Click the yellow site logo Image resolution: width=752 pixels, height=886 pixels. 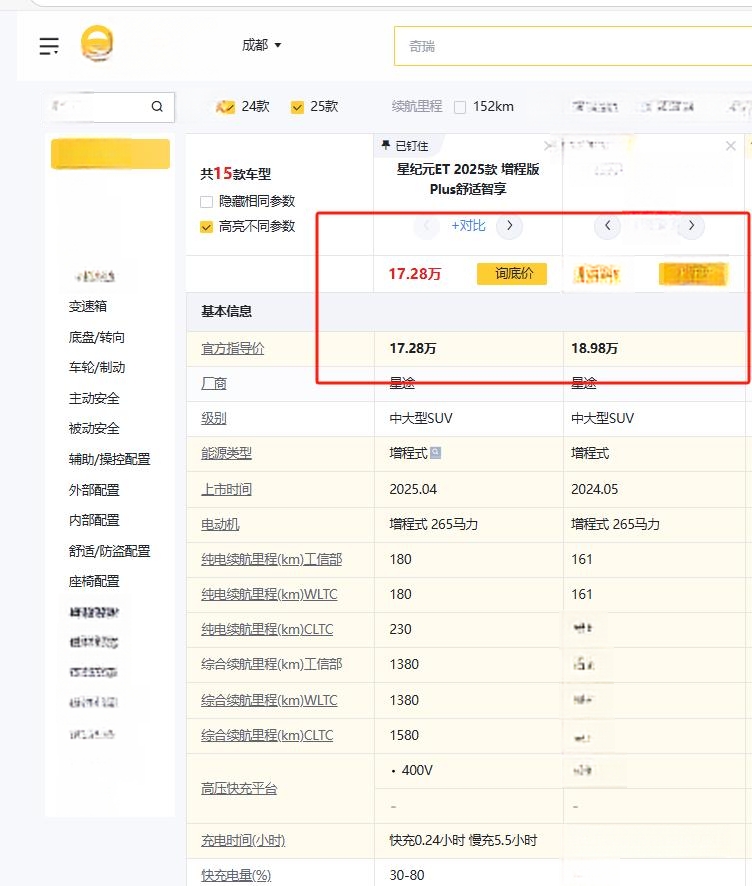point(97,44)
